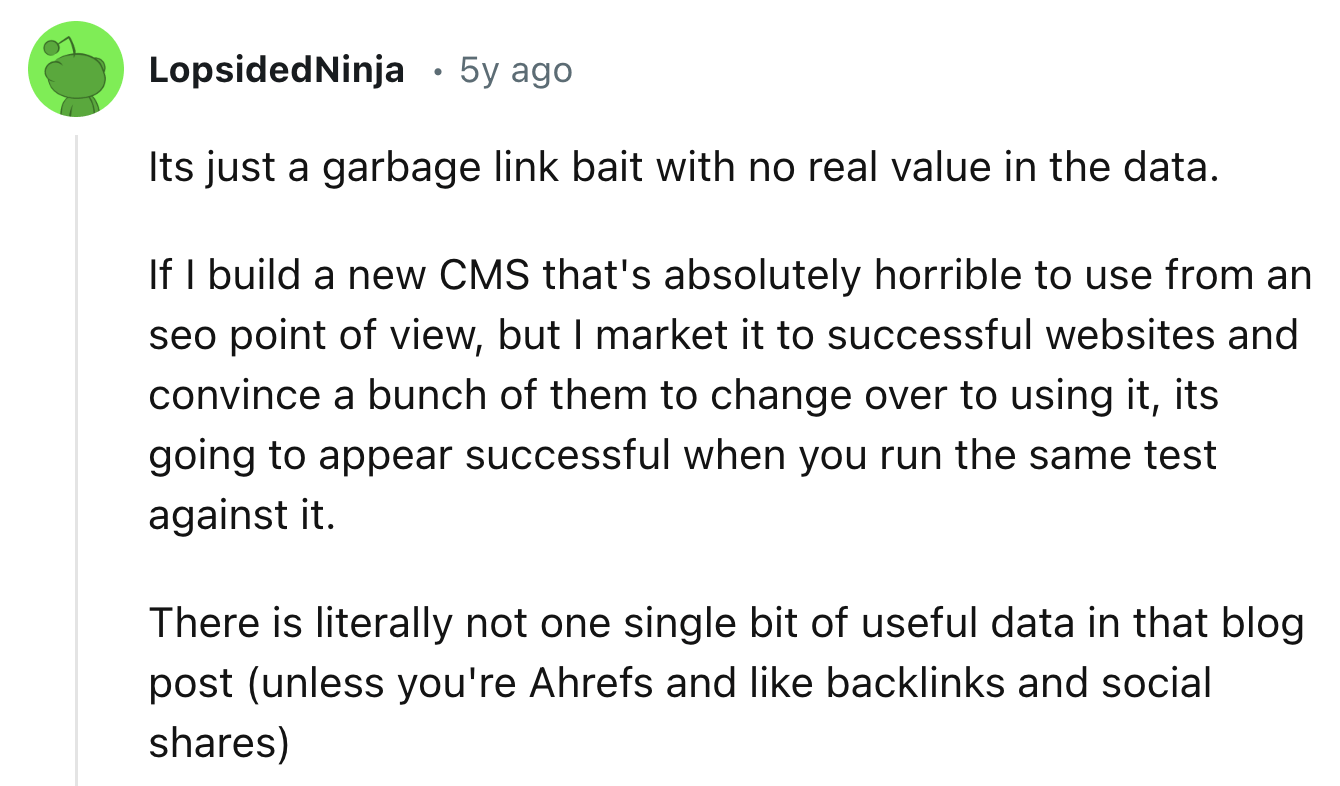This screenshot has height=786, width=1340.
Task: Collapse the comment via the vertical thread line
Action: (x=77, y=460)
